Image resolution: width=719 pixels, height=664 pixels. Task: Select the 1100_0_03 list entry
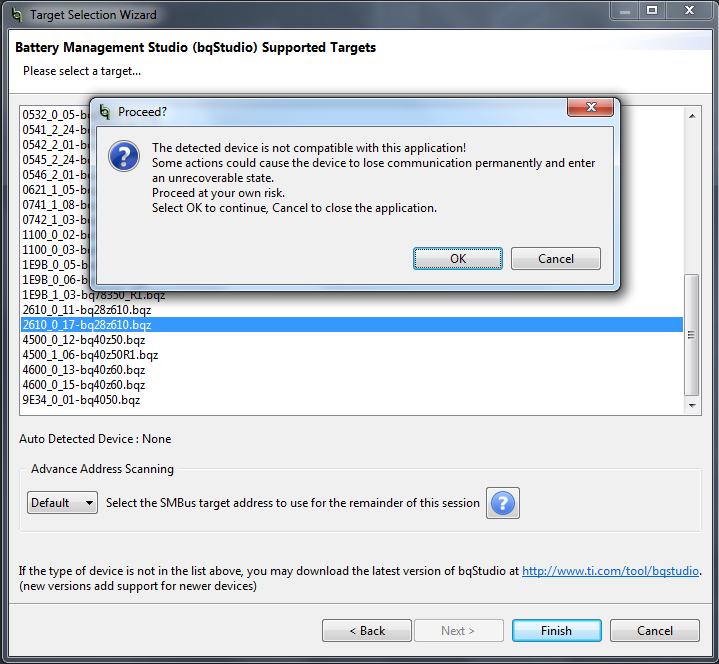tap(55, 250)
